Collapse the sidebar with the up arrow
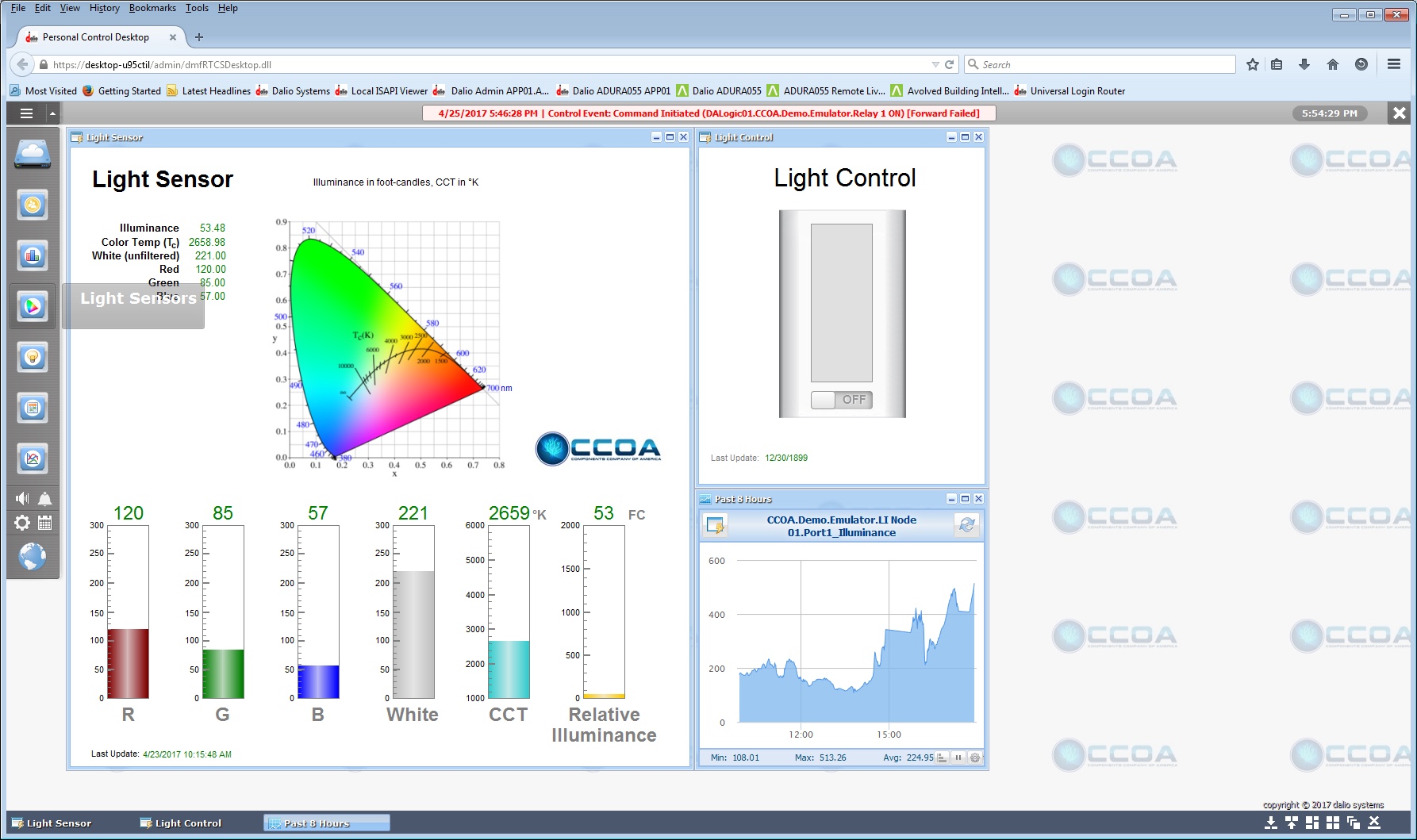The image size is (1417, 840). [53, 113]
